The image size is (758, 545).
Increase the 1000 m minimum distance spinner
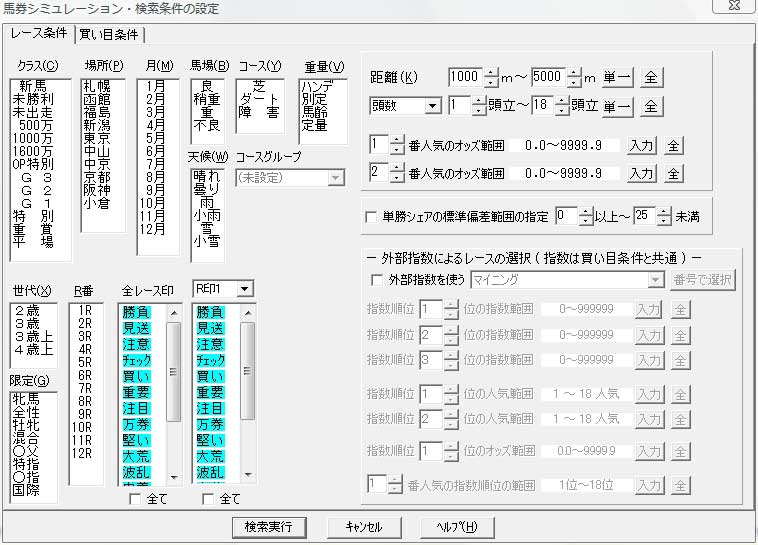490,72
